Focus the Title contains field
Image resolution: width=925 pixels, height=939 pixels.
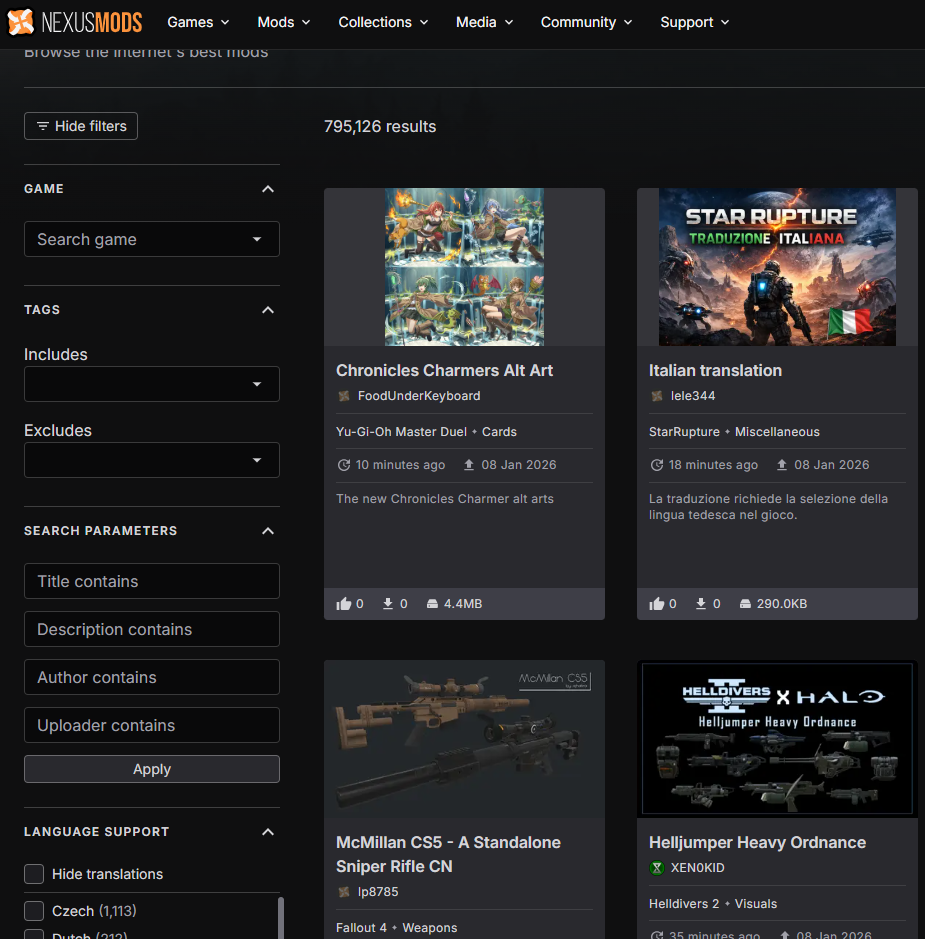[151, 581]
